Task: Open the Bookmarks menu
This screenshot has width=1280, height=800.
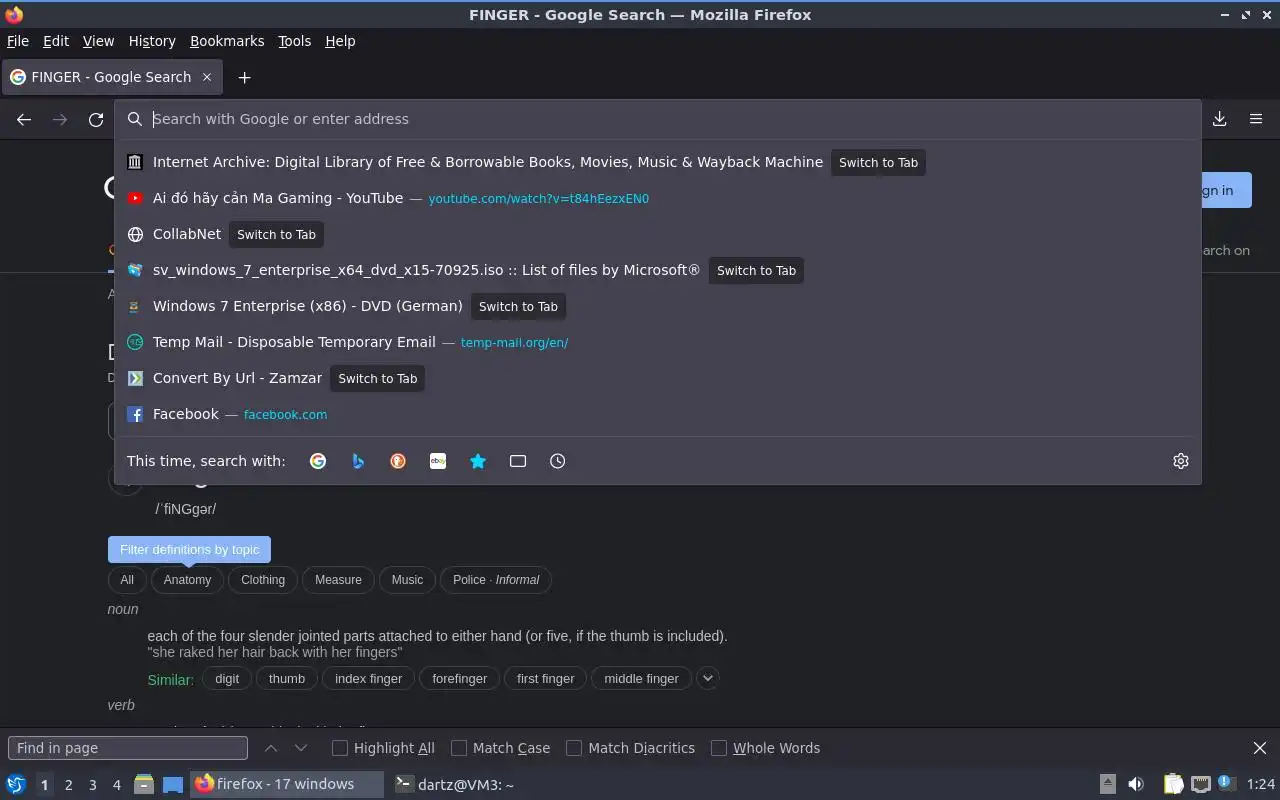Action: 227,41
